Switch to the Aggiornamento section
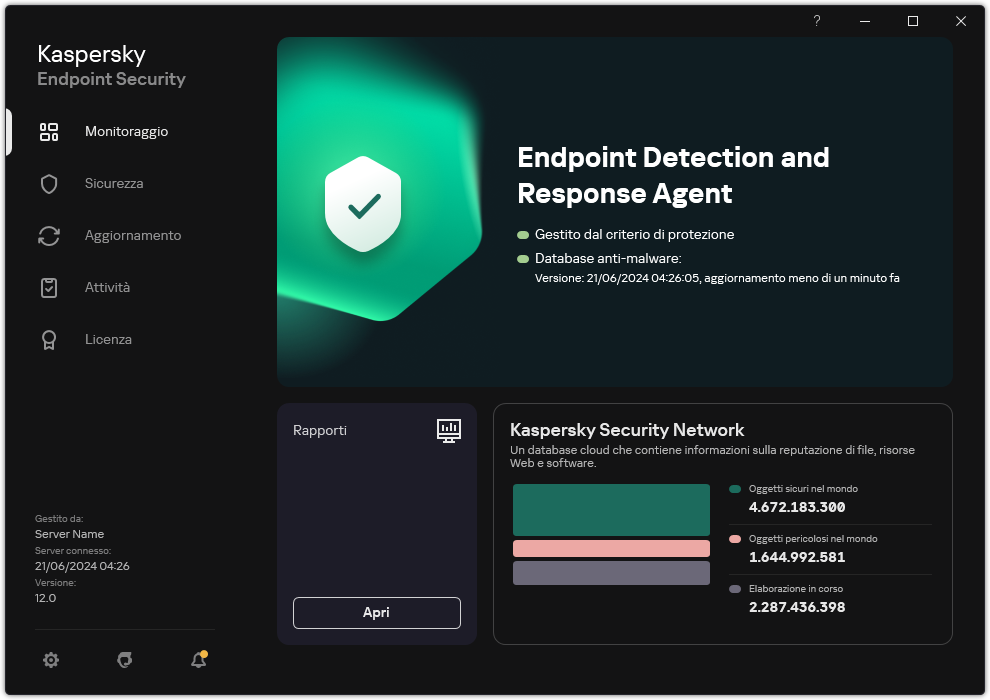The width and height of the screenshot is (990, 700). coord(133,236)
